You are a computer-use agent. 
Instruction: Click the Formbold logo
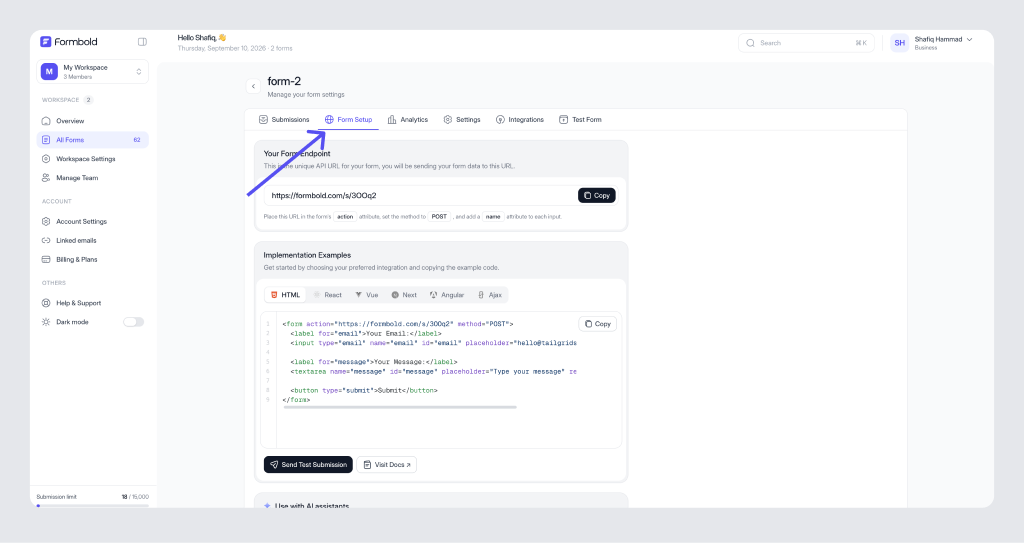point(69,42)
